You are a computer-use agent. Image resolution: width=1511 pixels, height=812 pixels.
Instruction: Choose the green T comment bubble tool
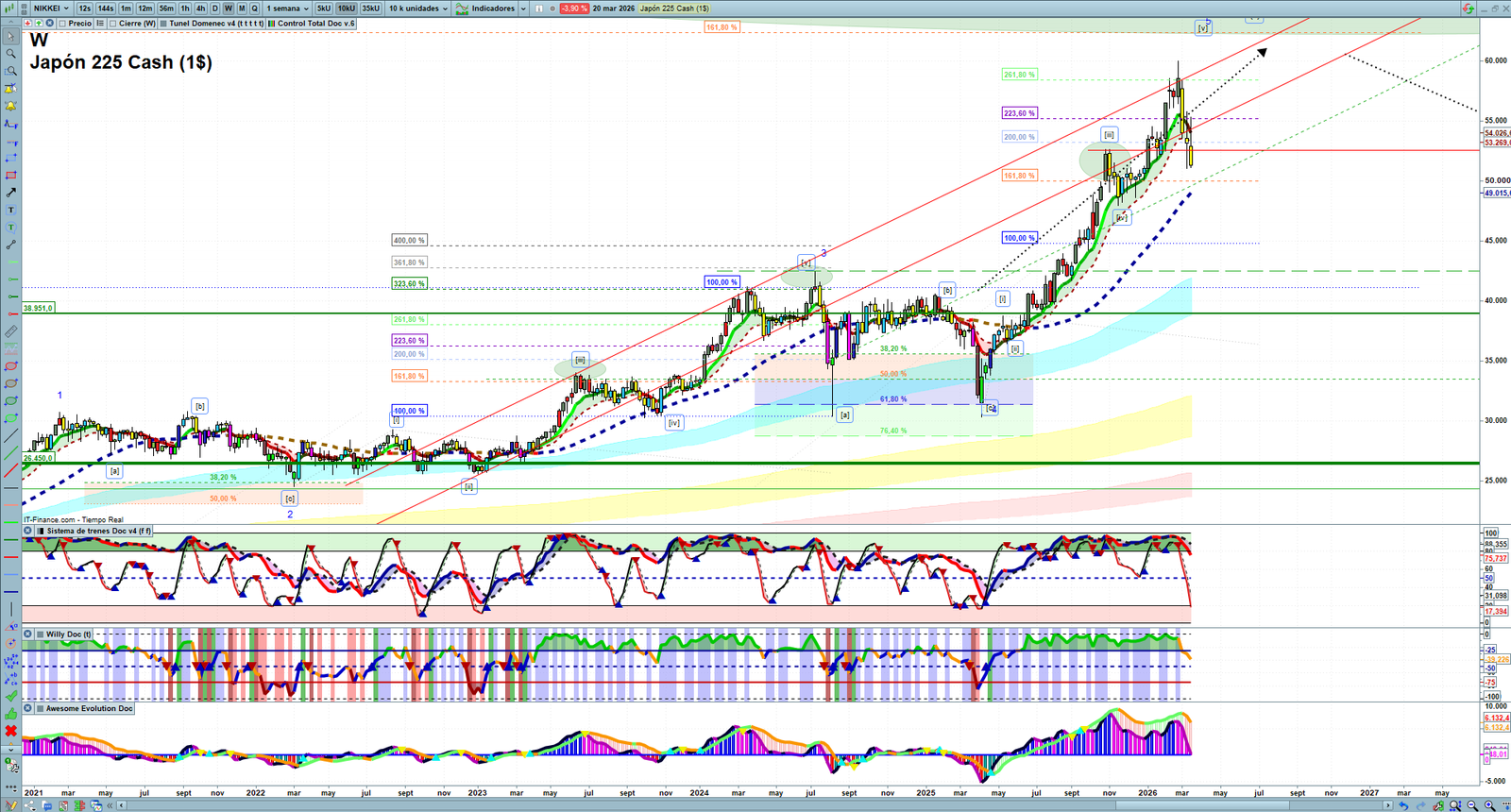(10, 228)
